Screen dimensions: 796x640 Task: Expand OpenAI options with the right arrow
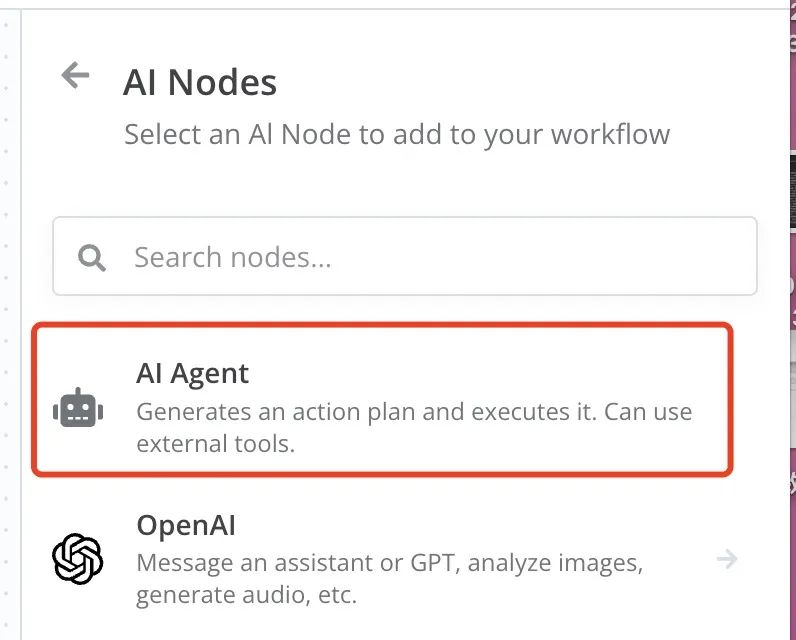(727, 559)
